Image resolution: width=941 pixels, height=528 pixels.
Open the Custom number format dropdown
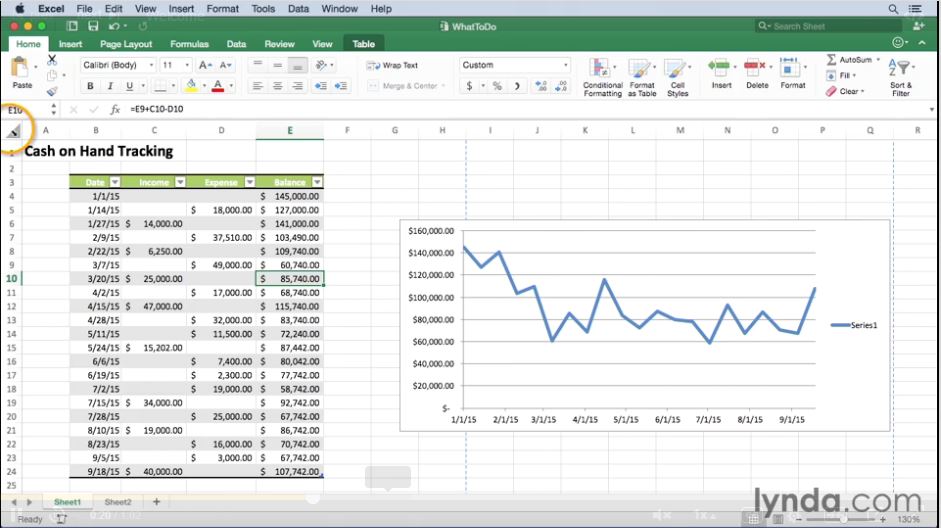[x=565, y=65]
